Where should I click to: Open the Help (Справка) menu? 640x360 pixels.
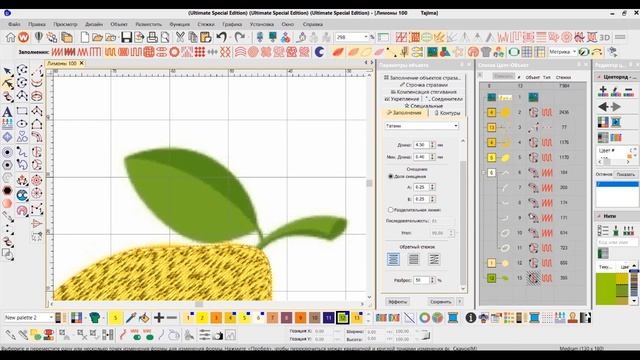pyautogui.click(x=313, y=24)
